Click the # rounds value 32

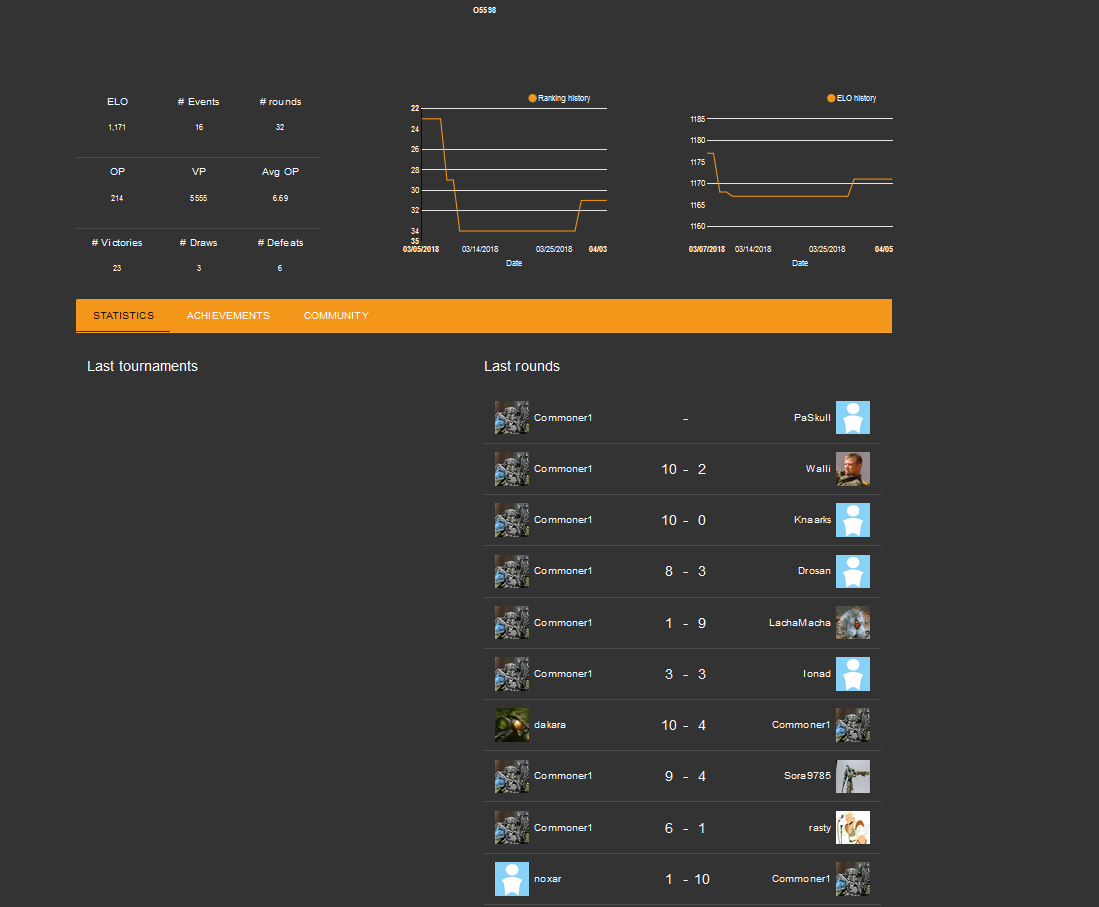(x=280, y=128)
